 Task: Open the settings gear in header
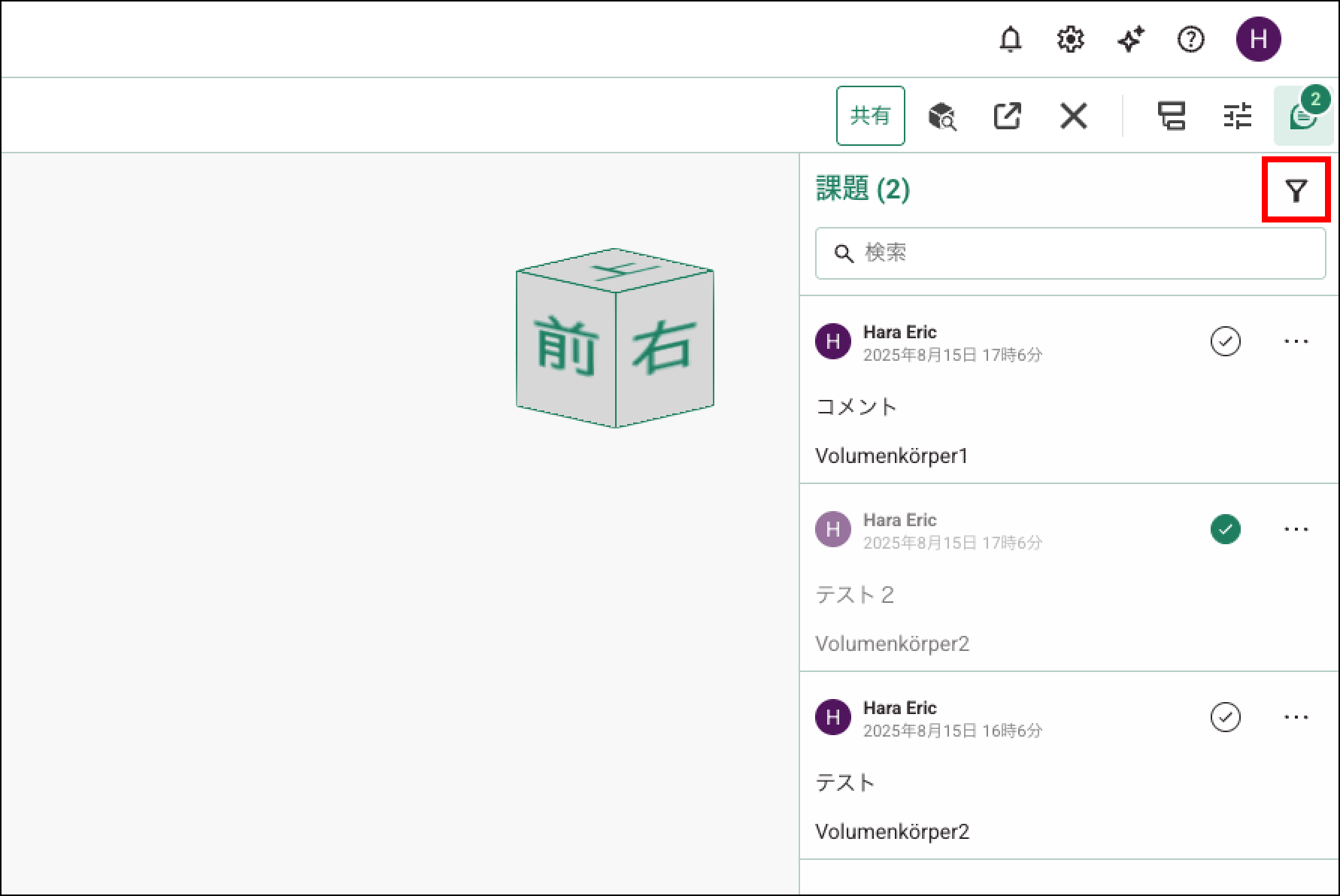point(1070,39)
